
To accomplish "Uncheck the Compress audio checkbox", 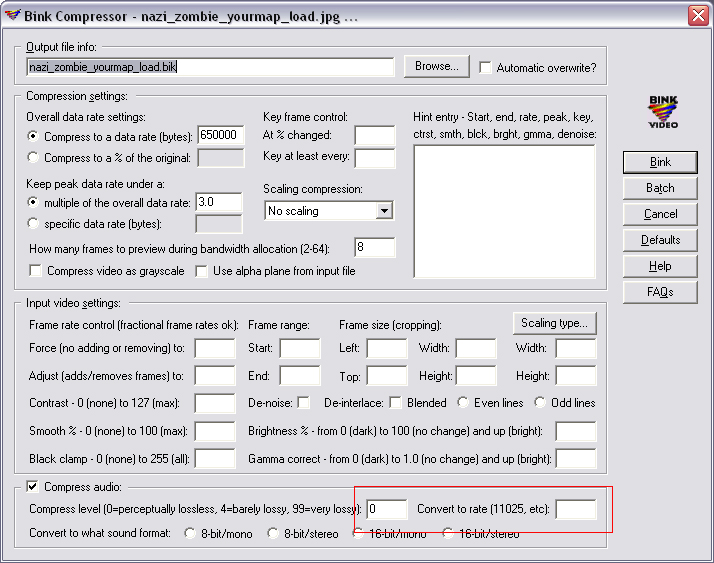I will 32,486.
